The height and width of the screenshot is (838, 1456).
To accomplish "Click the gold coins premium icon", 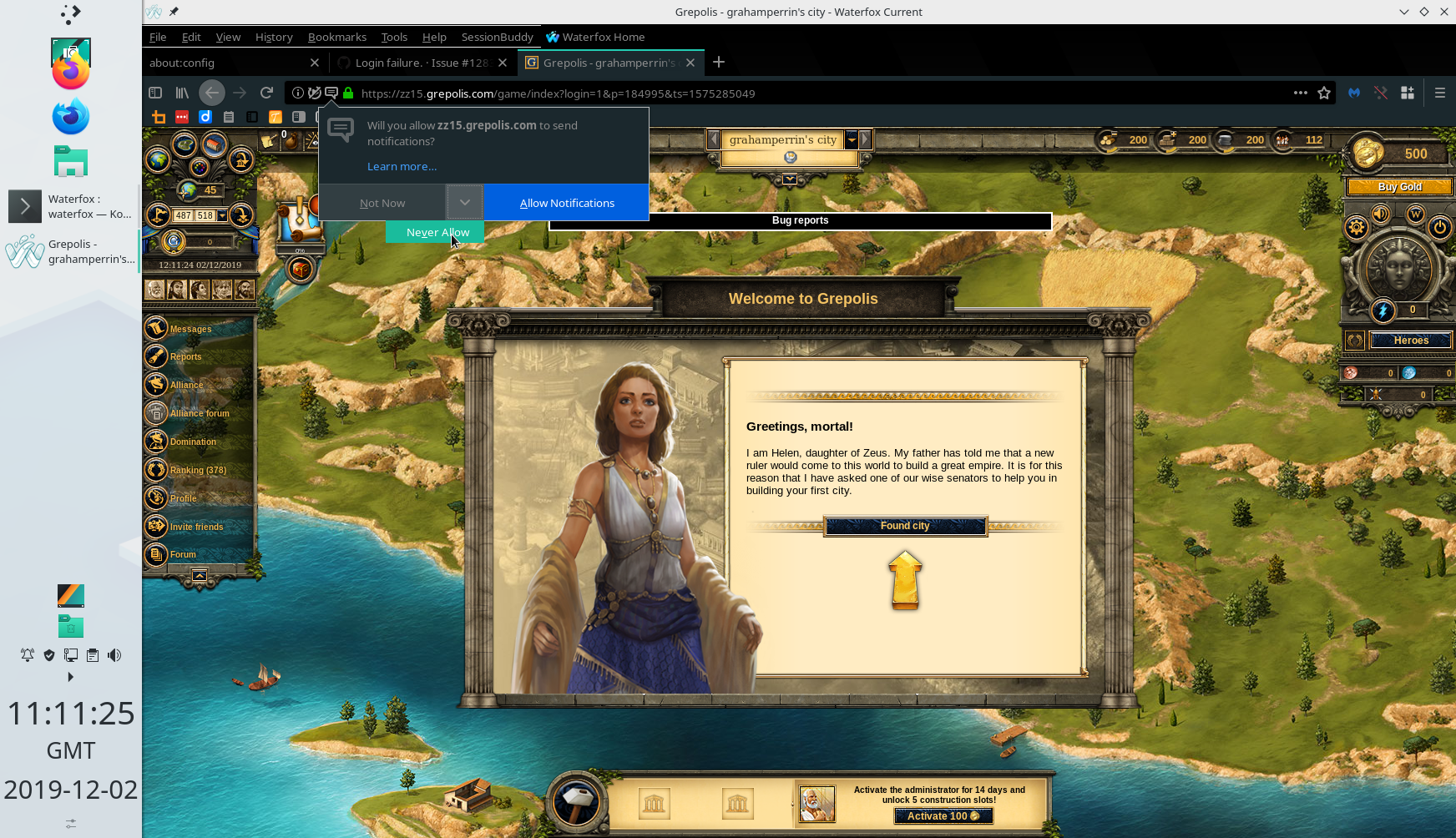I will click(1368, 153).
